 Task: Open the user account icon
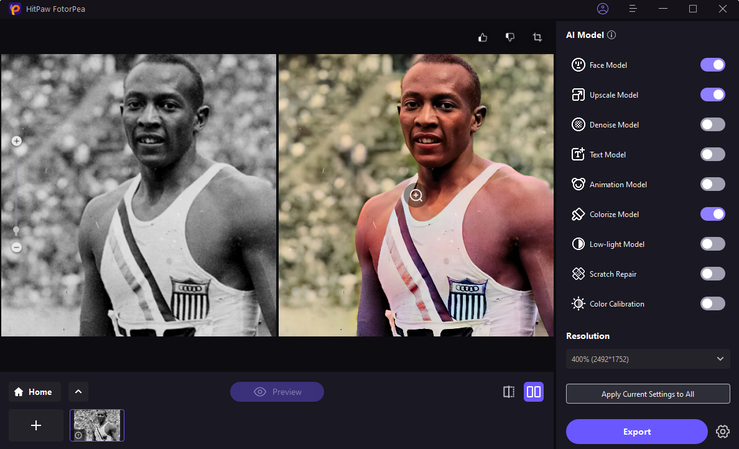(x=602, y=9)
